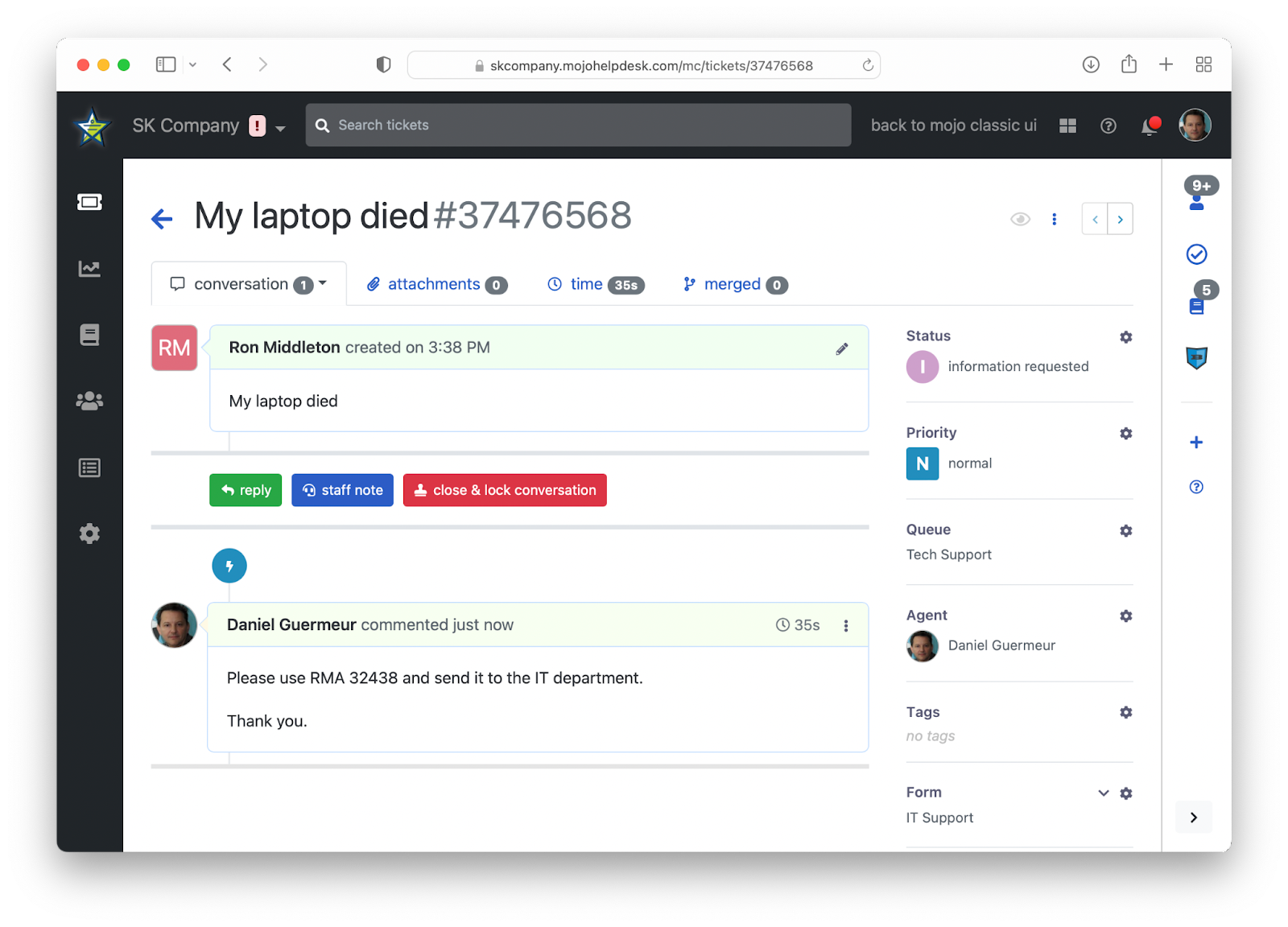
Task: Open the ticket more options dots menu
Action: (x=1055, y=219)
